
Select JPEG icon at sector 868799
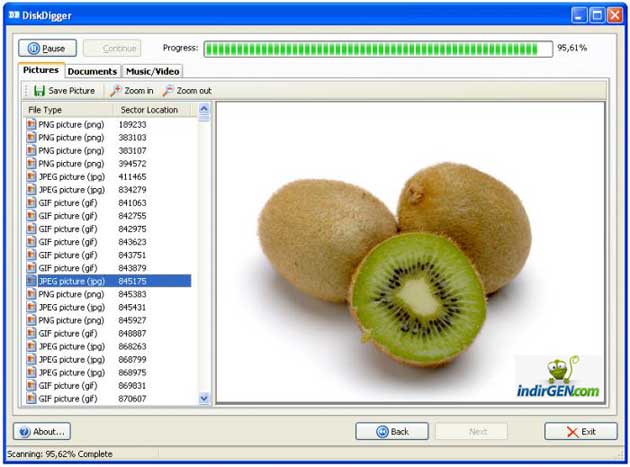click(31, 359)
